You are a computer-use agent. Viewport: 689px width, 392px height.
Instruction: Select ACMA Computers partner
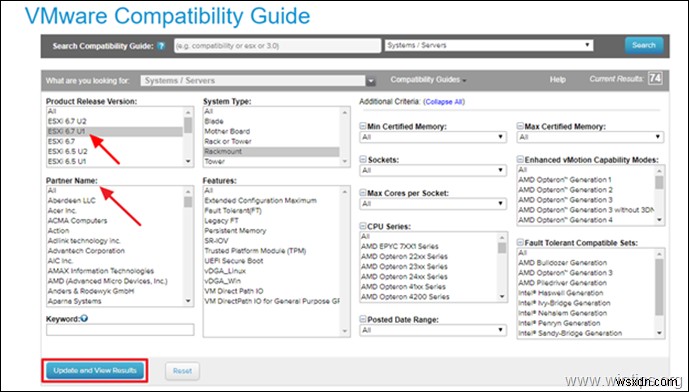pyautogui.click(x=114, y=221)
